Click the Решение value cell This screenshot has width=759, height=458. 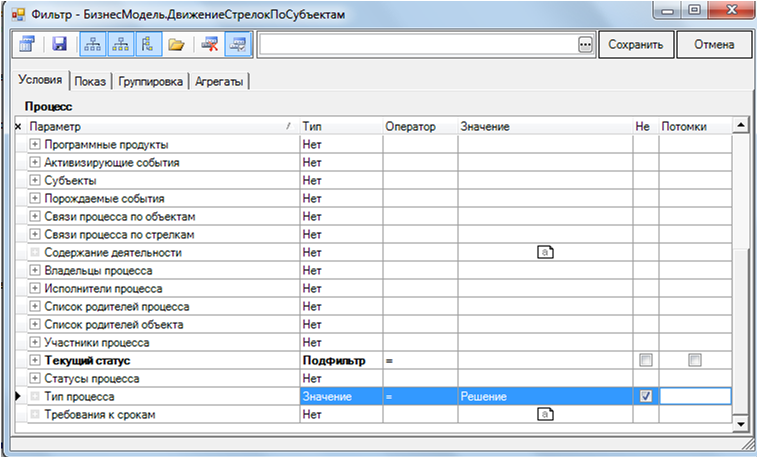pos(544,397)
